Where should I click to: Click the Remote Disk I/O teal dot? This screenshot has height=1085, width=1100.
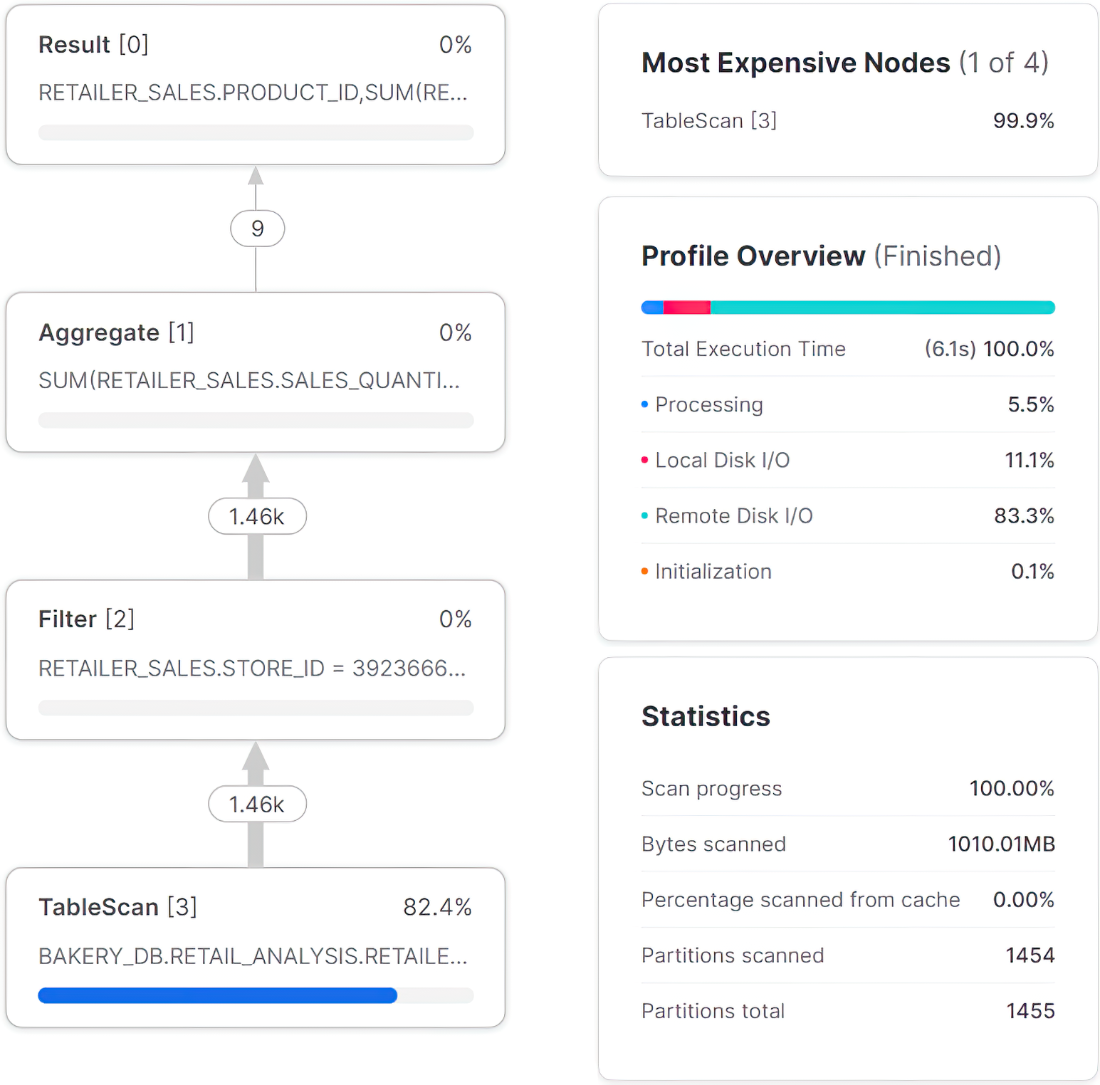coord(645,515)
